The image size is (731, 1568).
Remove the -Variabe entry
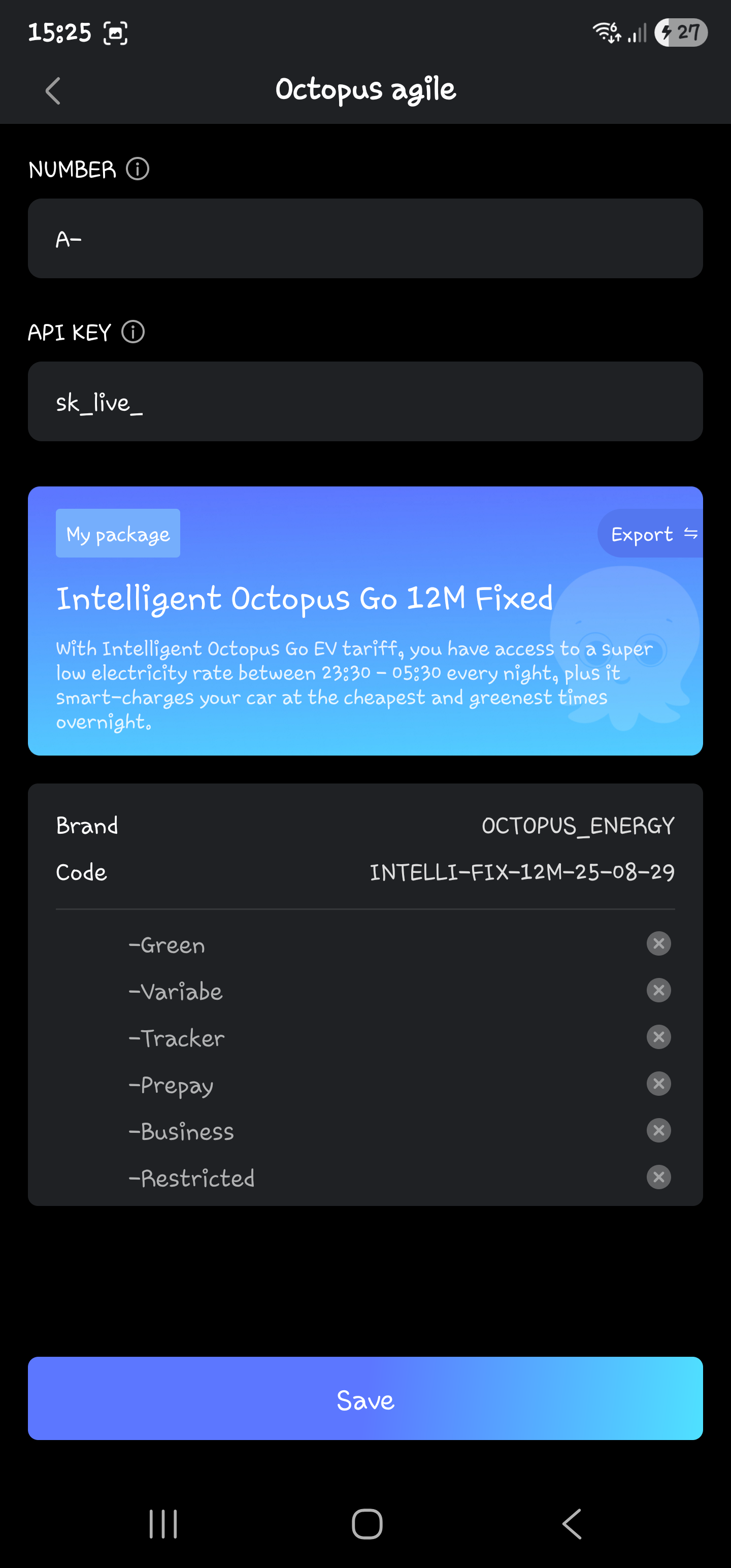click(x=658, y=990)
